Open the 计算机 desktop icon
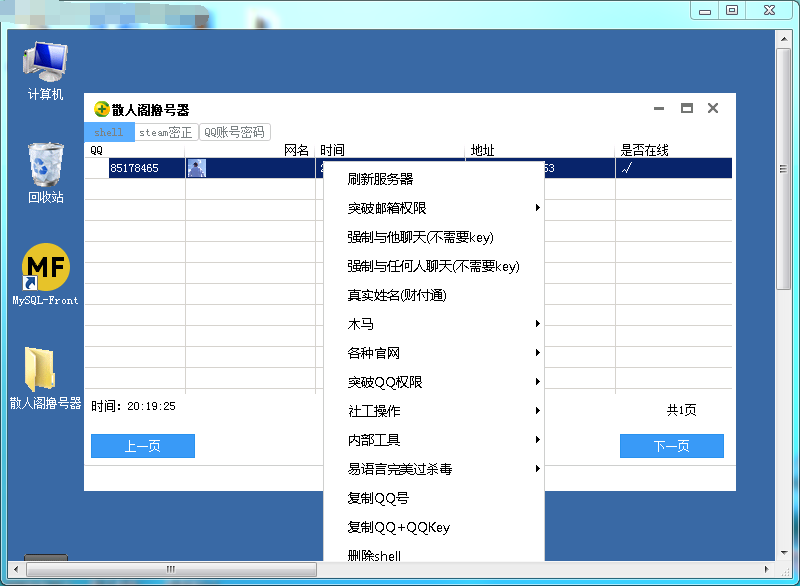This screenshot has height=586, width=800. (45, 70)
